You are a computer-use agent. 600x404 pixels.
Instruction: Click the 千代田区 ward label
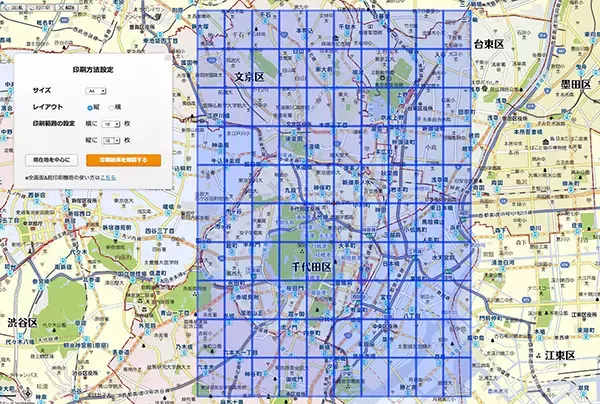[x=311, y=267]
